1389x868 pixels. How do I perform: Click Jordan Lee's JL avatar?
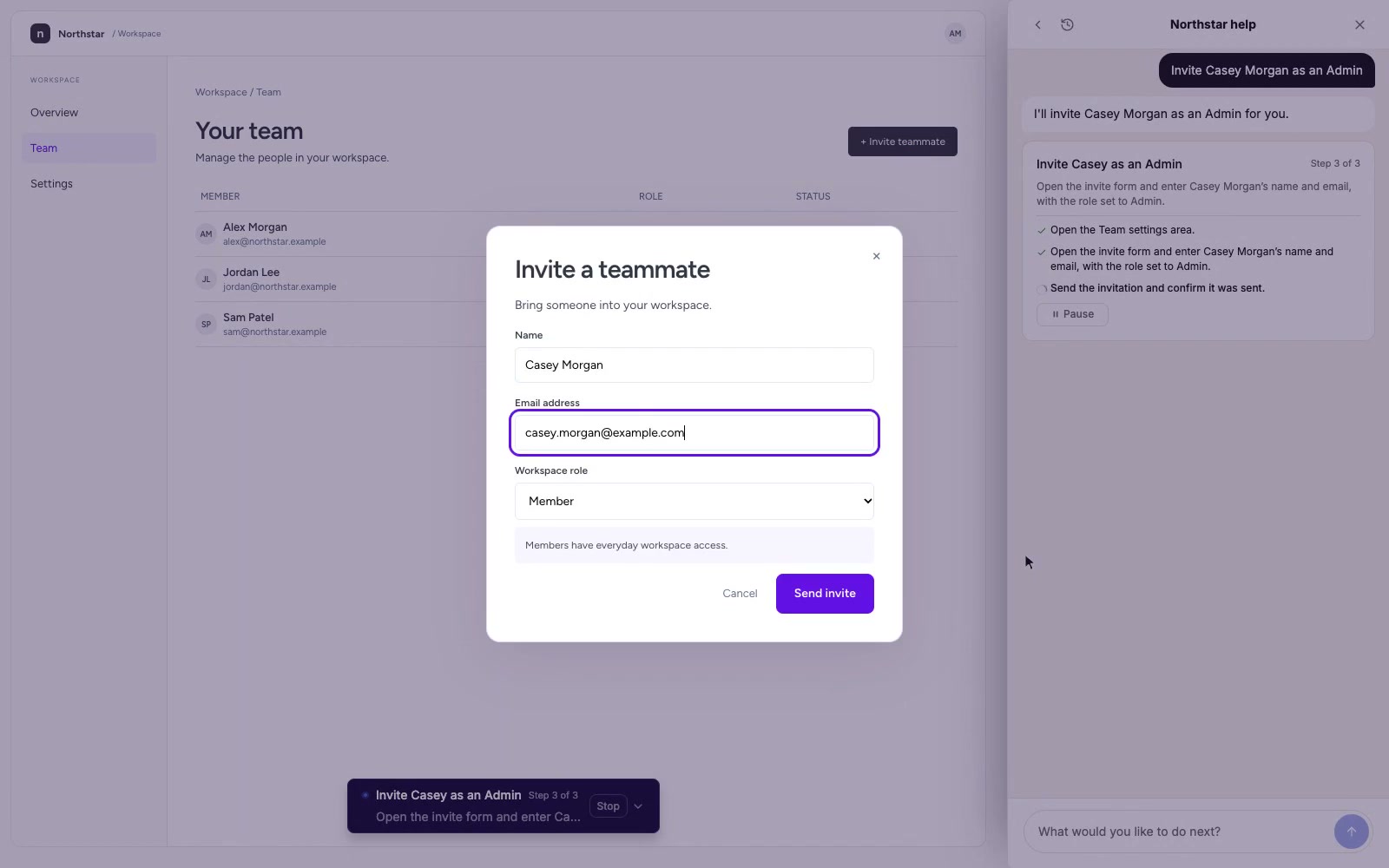point(206,279)
